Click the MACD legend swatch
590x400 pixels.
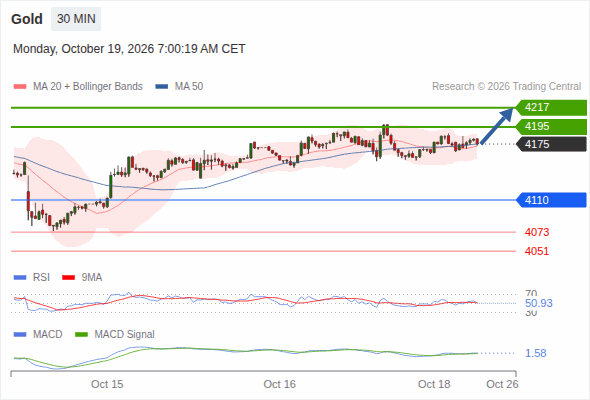tap(20, 335)
